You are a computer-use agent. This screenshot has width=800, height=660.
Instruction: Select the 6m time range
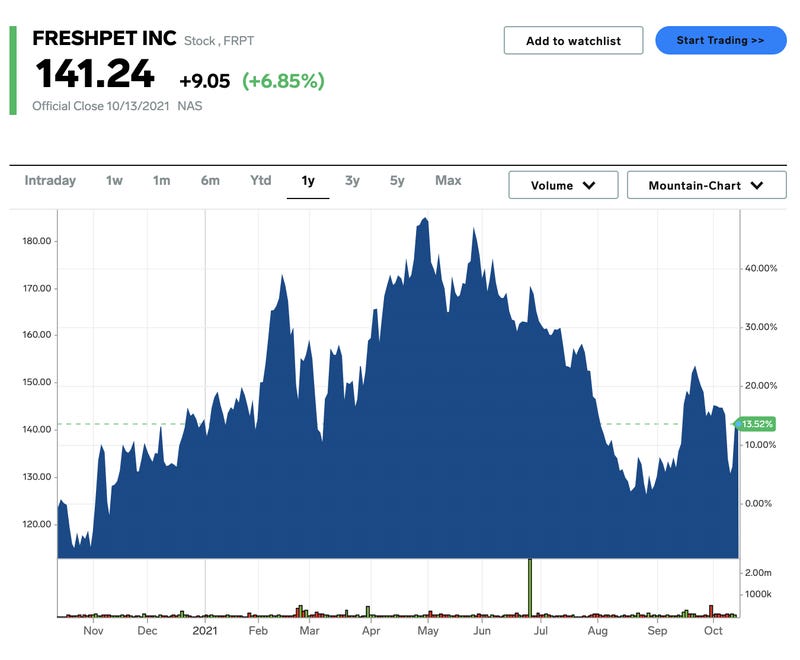pyautogui.click(x=210, y=181)
